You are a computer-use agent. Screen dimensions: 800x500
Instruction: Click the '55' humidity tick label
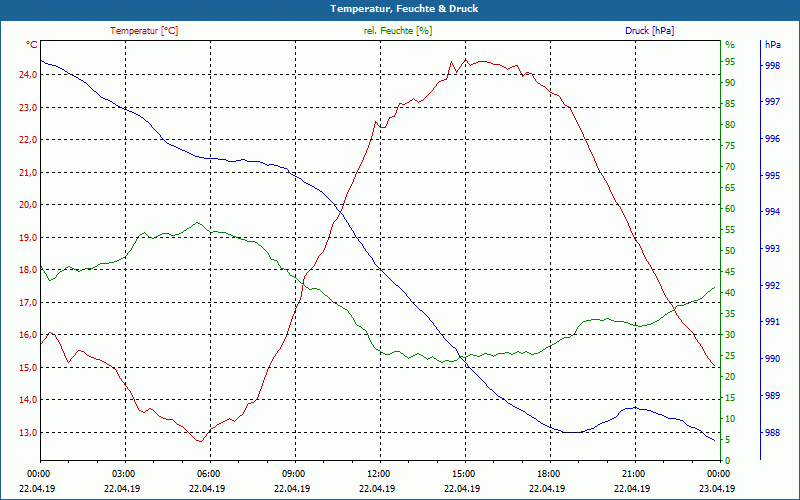coord(730,230)
